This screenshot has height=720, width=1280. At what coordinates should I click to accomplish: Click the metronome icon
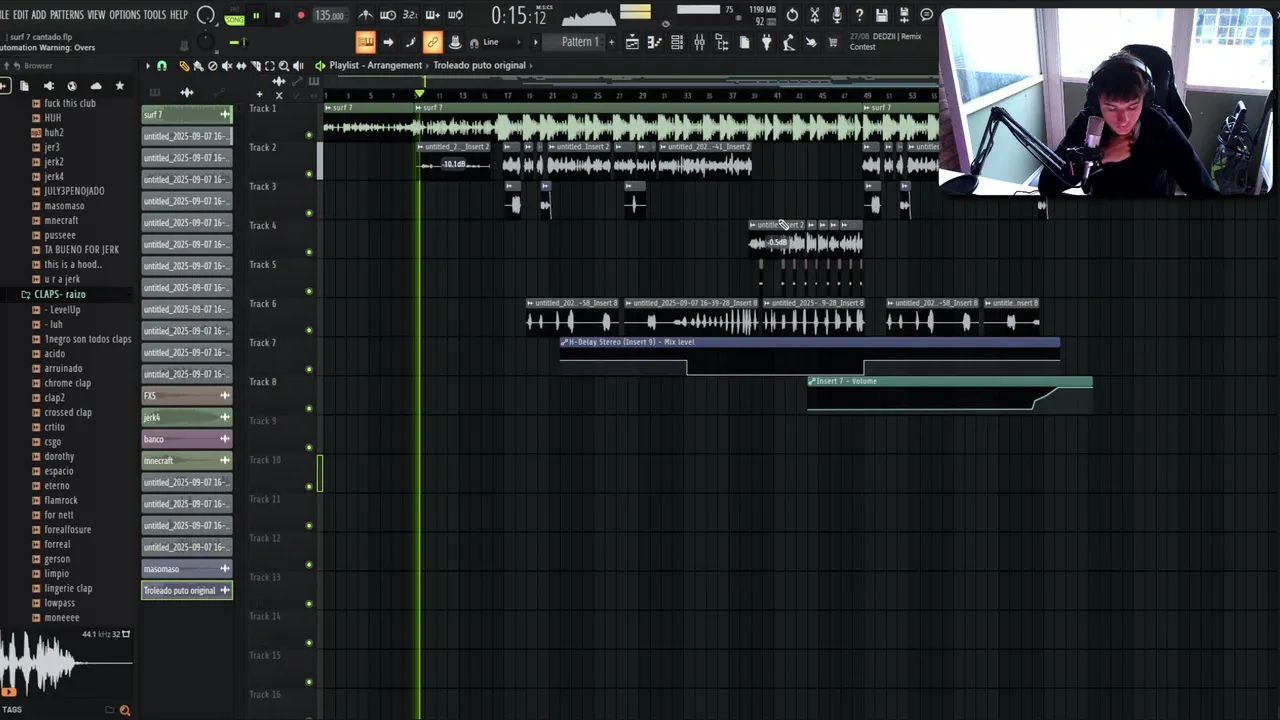[x=366, y=15]
